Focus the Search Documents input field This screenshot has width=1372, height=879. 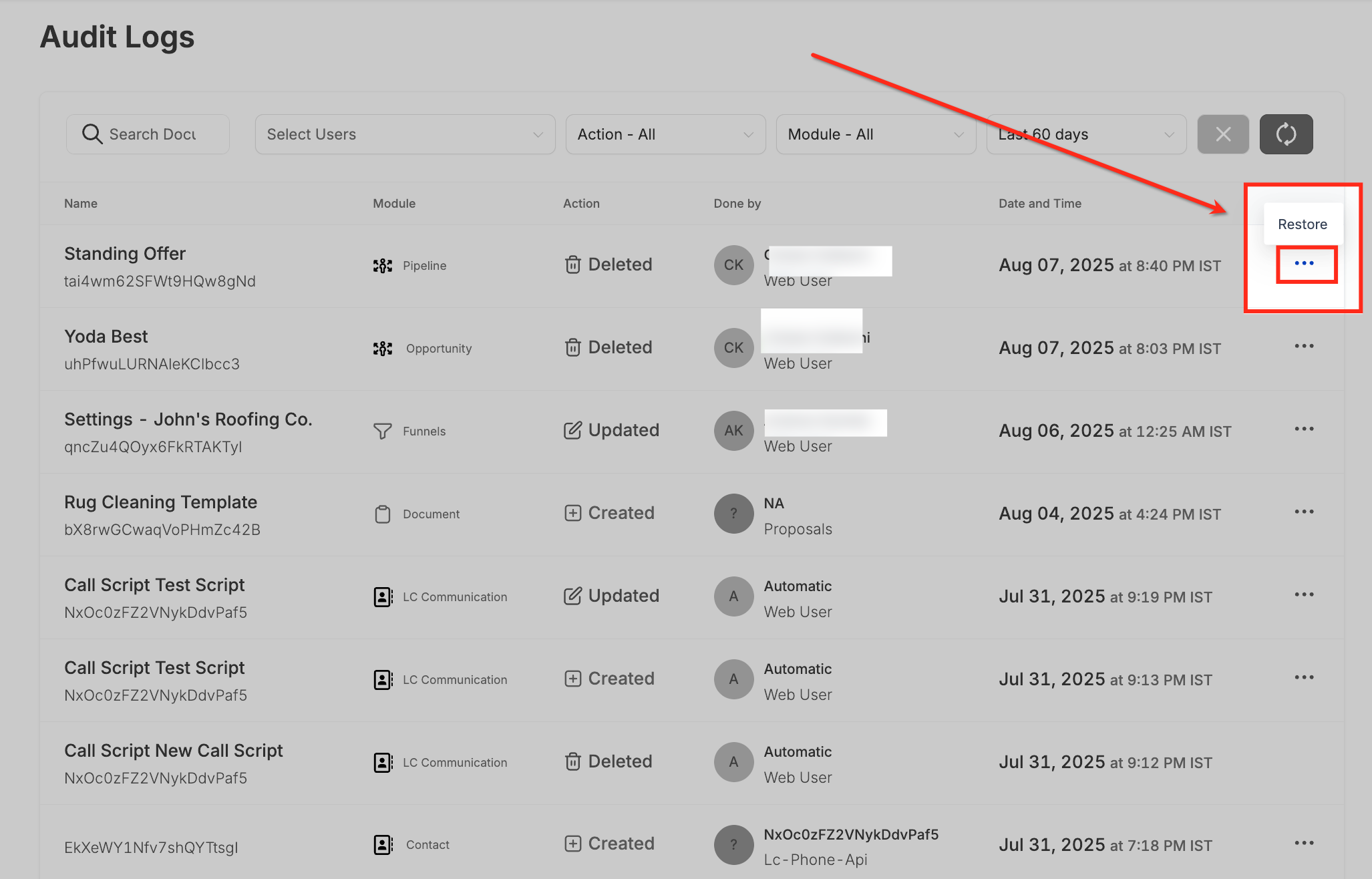click(x=152, y=134)
